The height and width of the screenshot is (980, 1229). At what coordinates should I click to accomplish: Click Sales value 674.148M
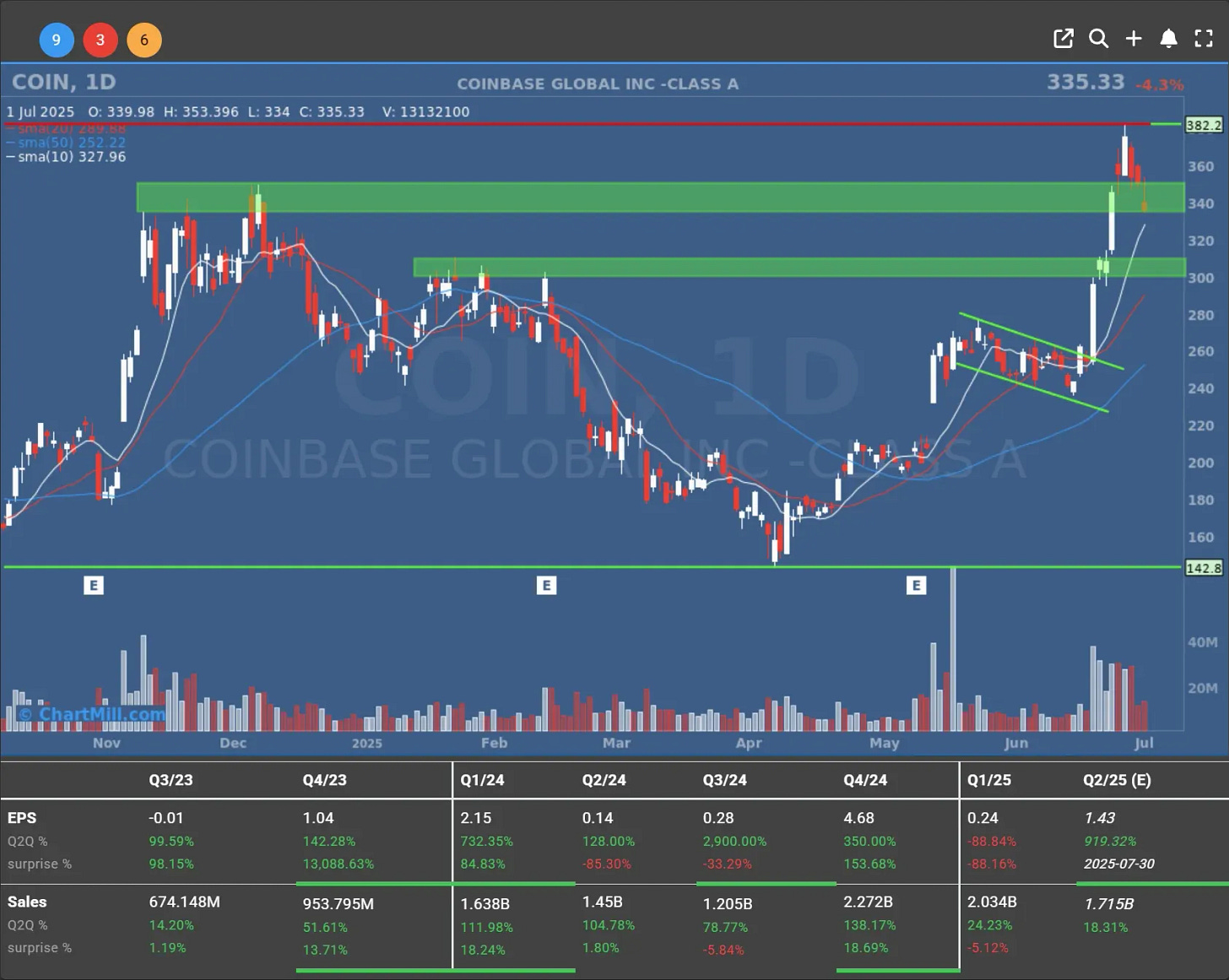point(184,902)
